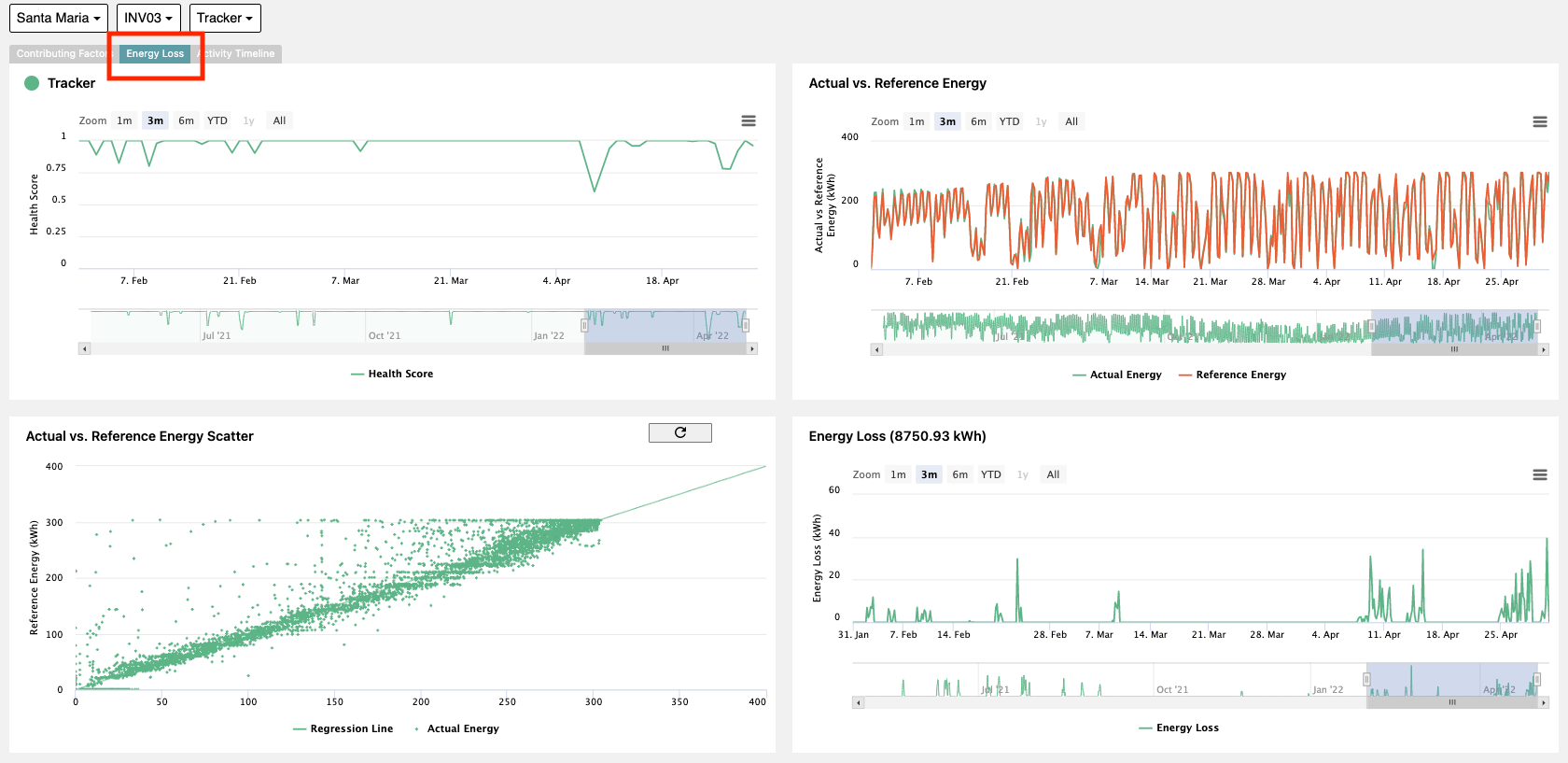Click left scroll arrow in Tracker navigator
Image resolution: width=1568 pixels, height=763 pixels.
click(x=84, y=348)
